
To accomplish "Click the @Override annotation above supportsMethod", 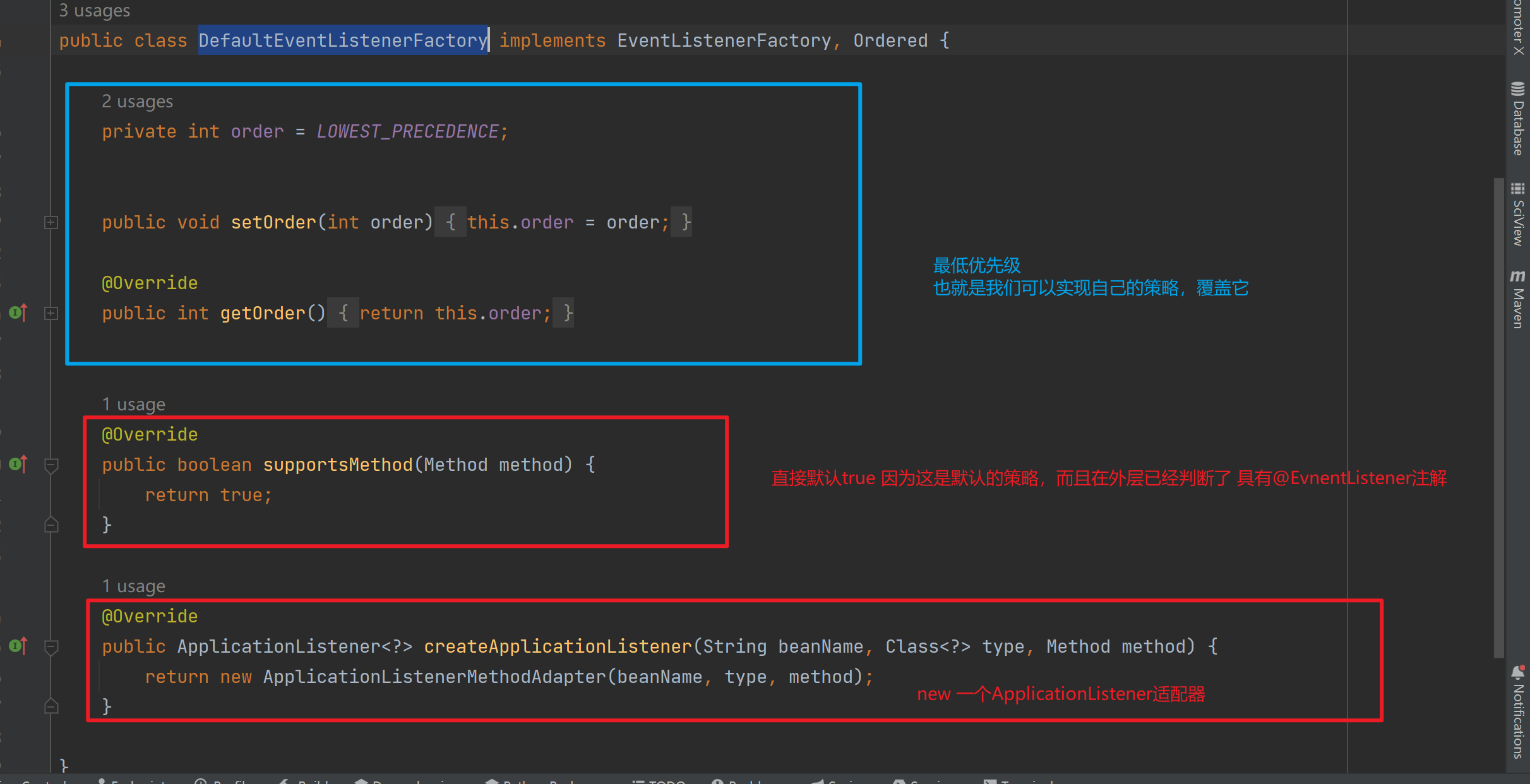I will click(x=150, y=434).
